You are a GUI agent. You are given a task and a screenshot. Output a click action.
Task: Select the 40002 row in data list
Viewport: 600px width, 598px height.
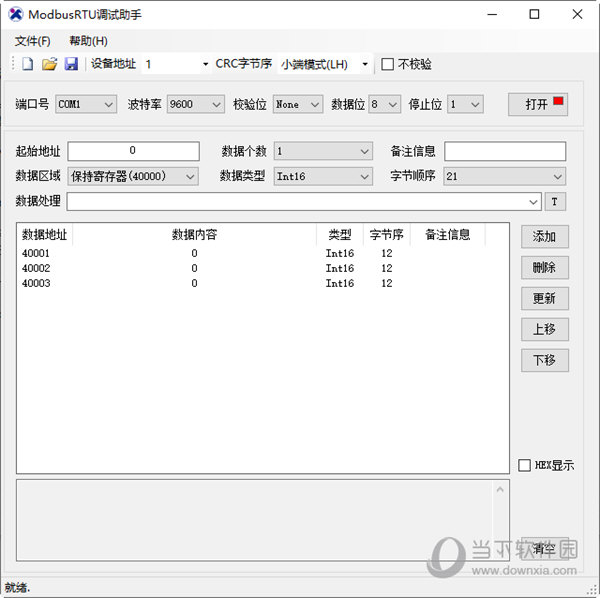[253, 268]
